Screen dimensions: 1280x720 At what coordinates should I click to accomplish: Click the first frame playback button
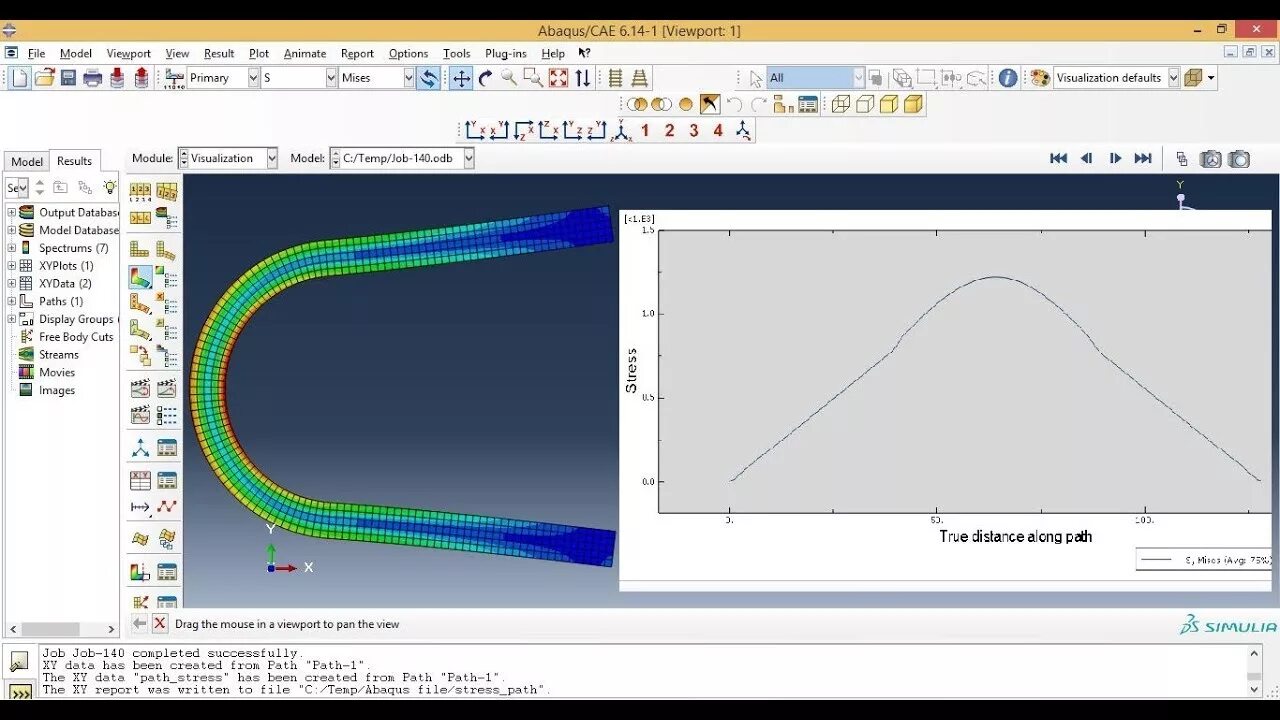tap(1058, 158)
